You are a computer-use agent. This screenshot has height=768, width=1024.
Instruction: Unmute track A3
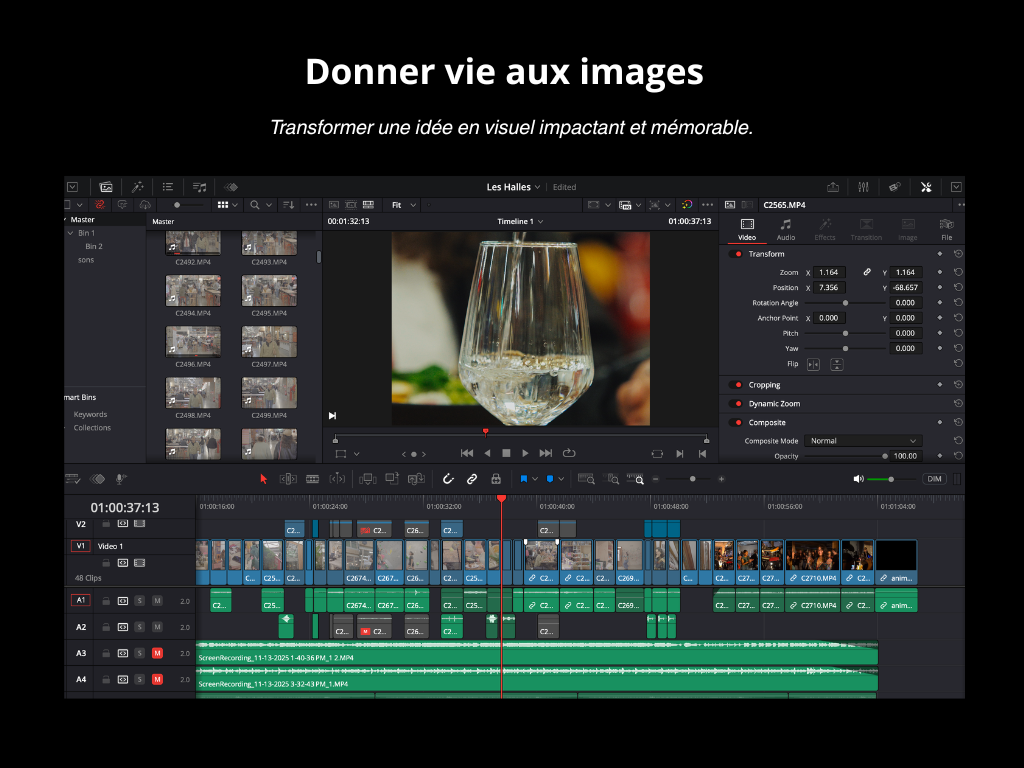point(157,653)
